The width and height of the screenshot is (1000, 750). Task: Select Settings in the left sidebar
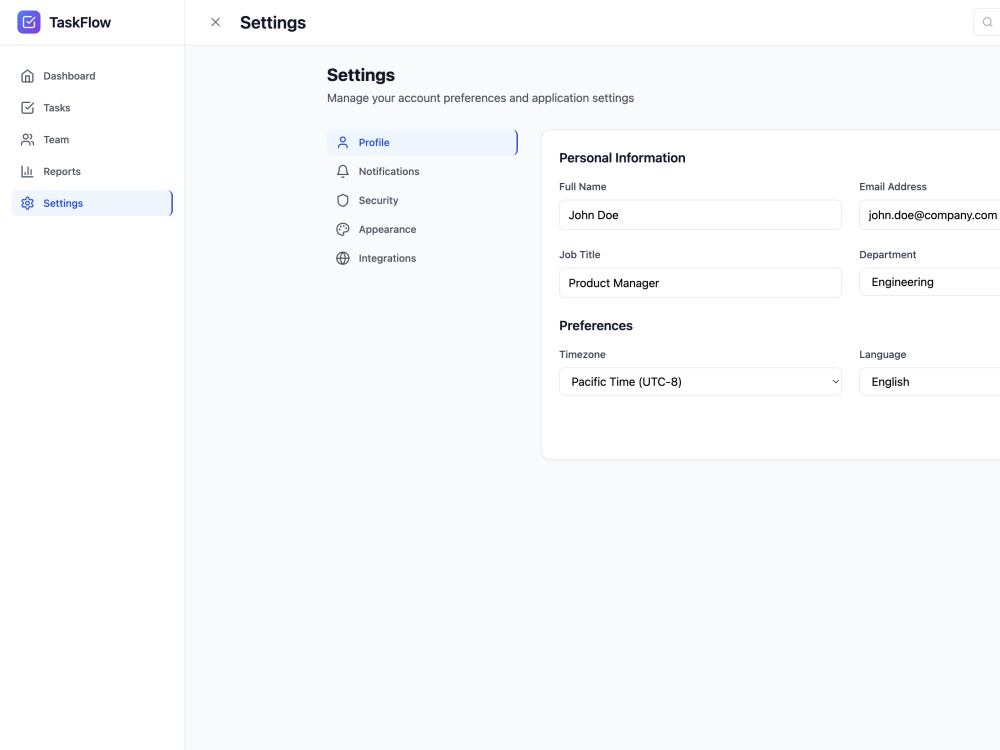92,203
